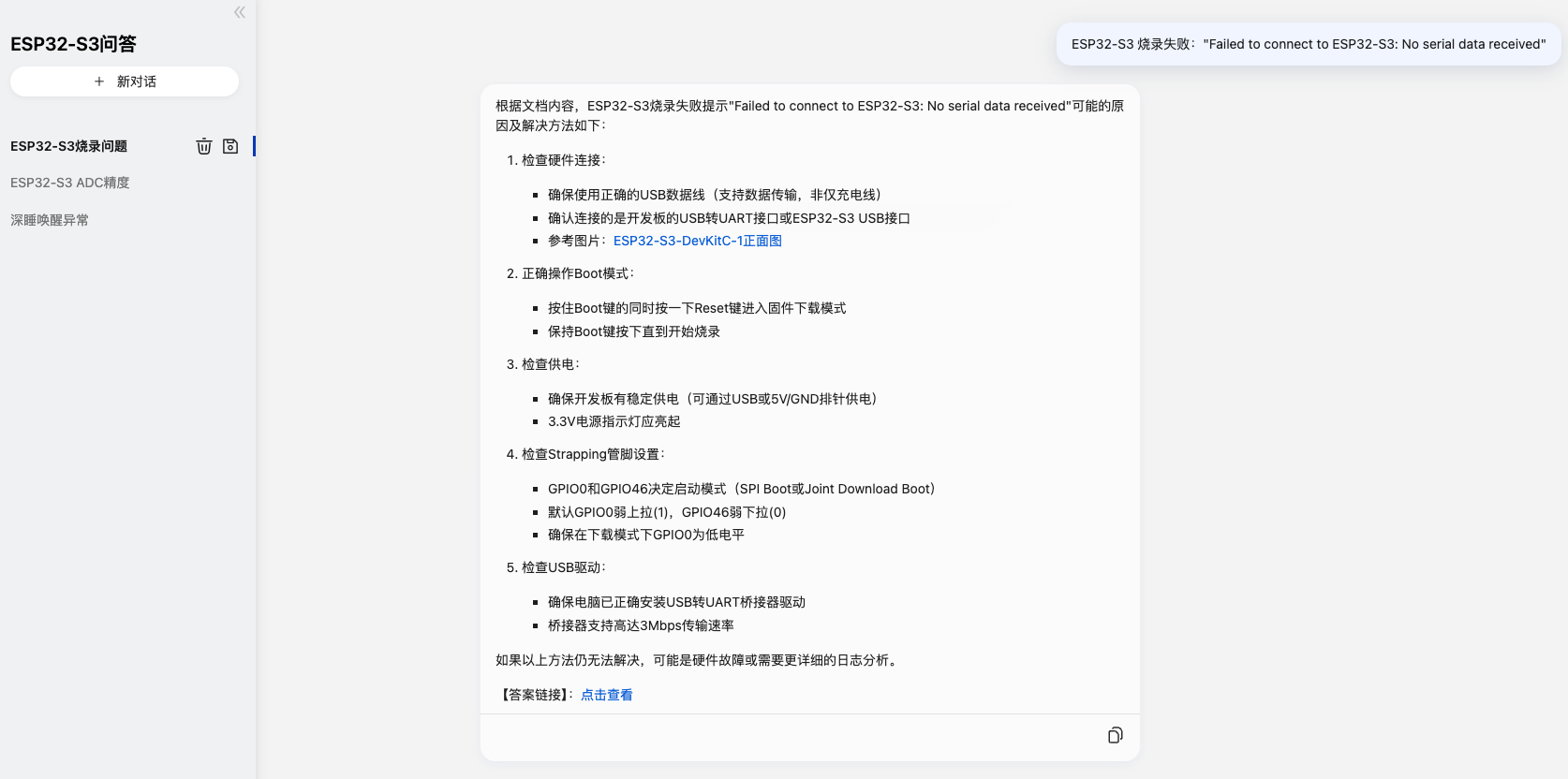This screenshot has height=779, width=1568.
Task: Click the bullet 确保在下载模式下GPIO0为低电平
Action: [x=646, y=535]
